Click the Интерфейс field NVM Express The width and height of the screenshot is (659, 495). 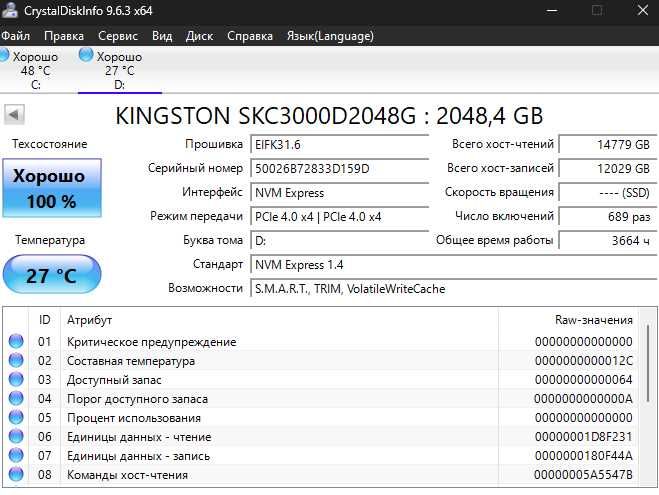pos(340,193)
